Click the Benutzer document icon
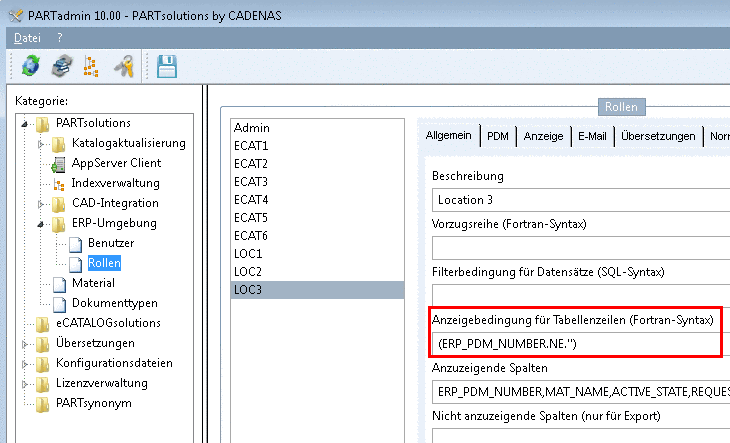The width and height of the screenshot is (730, 443). tap(75, 244)
